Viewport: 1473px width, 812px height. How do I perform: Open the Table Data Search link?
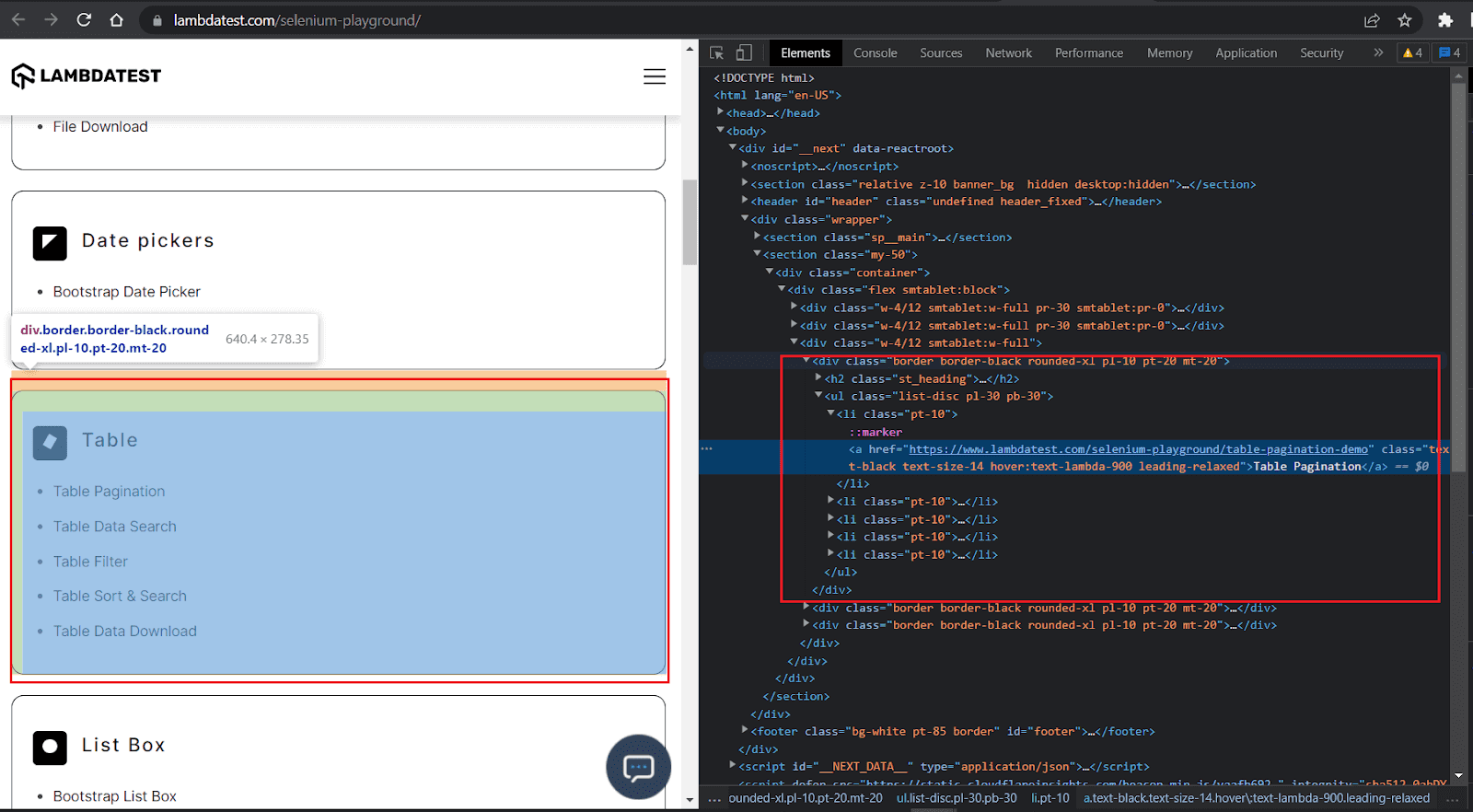tap(115, 527)
